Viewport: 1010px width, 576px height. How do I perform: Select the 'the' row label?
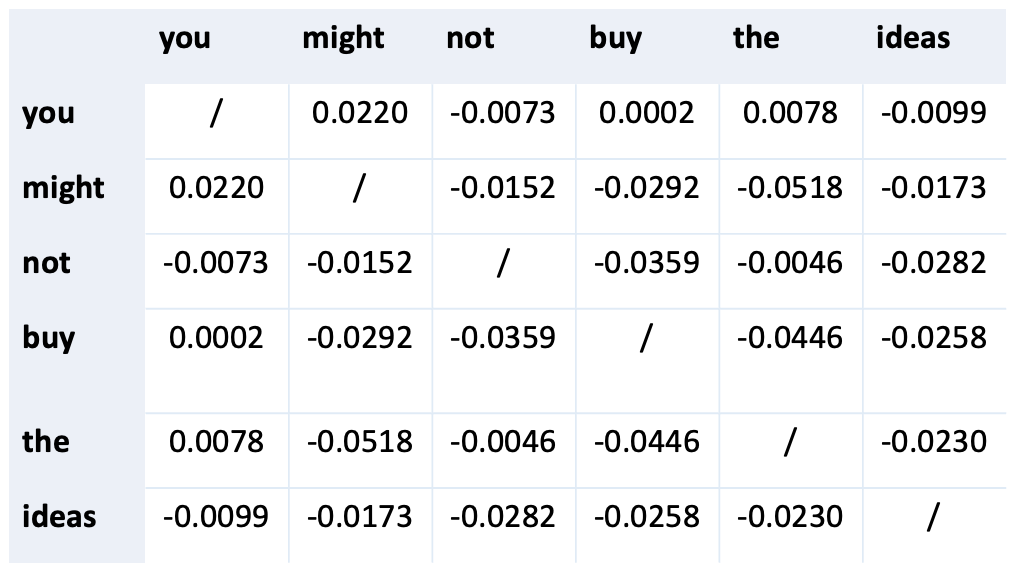click(x=46, y=441)
